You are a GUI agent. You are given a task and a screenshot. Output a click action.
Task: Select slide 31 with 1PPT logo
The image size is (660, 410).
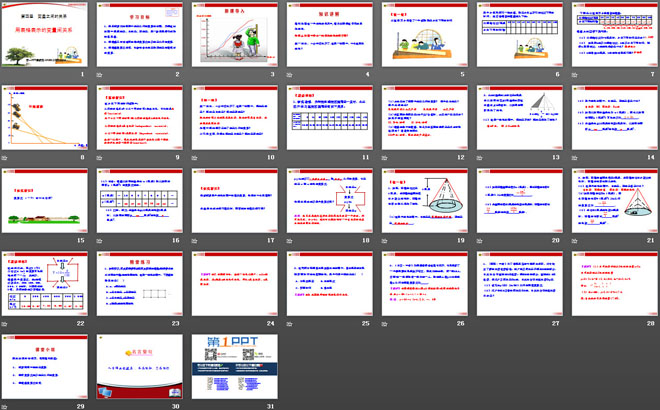pos(235,367)
